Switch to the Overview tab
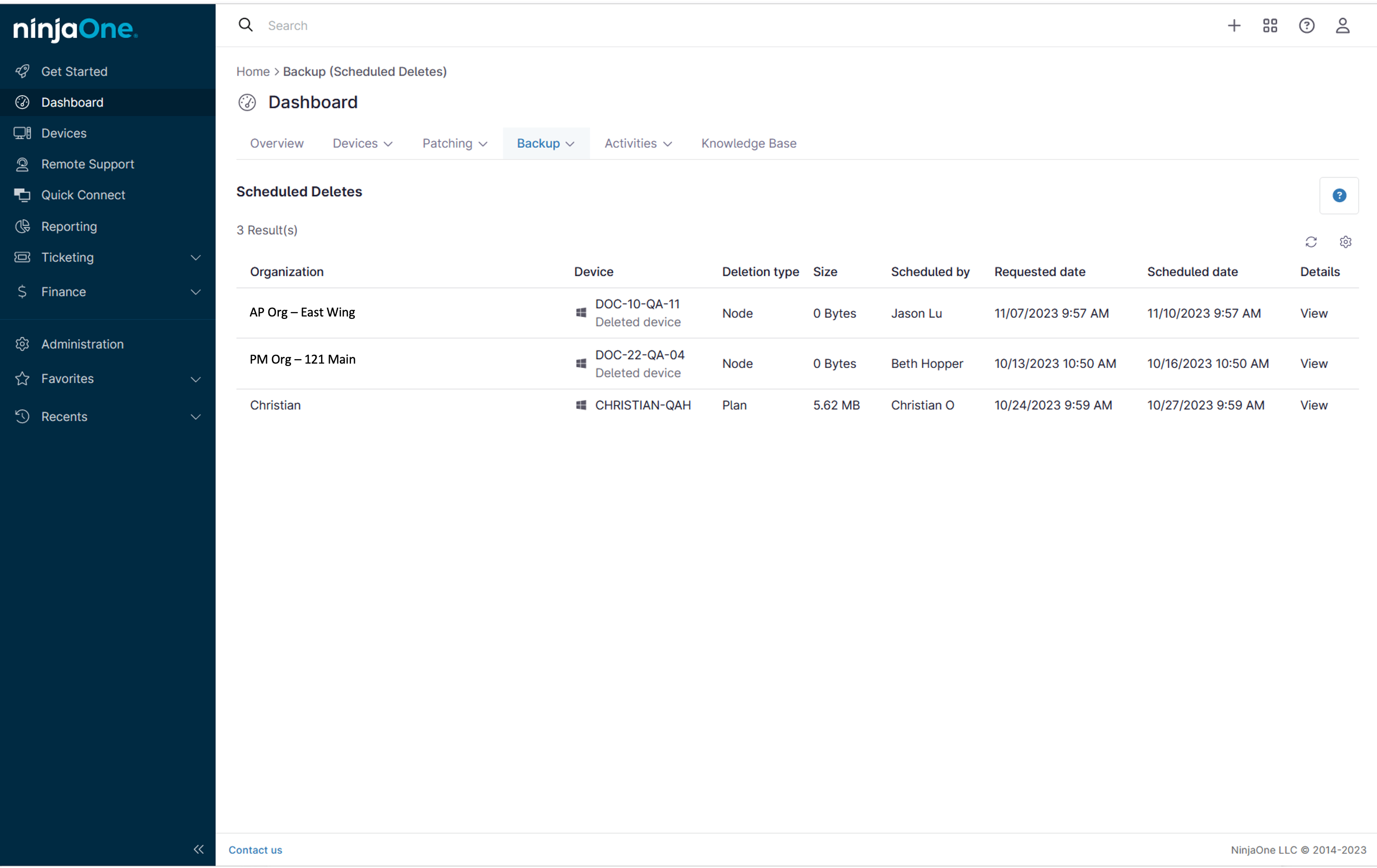The height and width of the screenshot is (868, 1377). pyautogui.click(x=277, y=143)
